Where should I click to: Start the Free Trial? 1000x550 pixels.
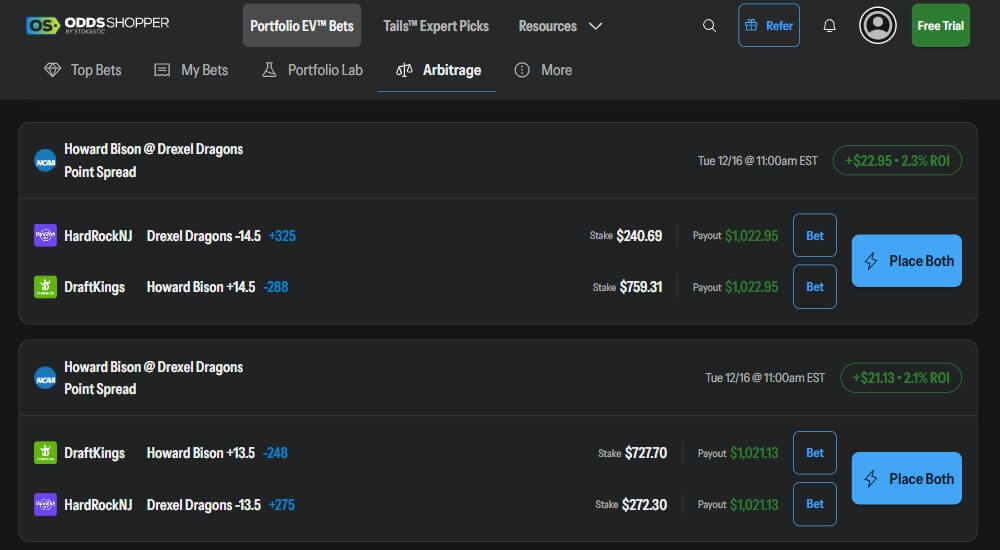point(941,26)
